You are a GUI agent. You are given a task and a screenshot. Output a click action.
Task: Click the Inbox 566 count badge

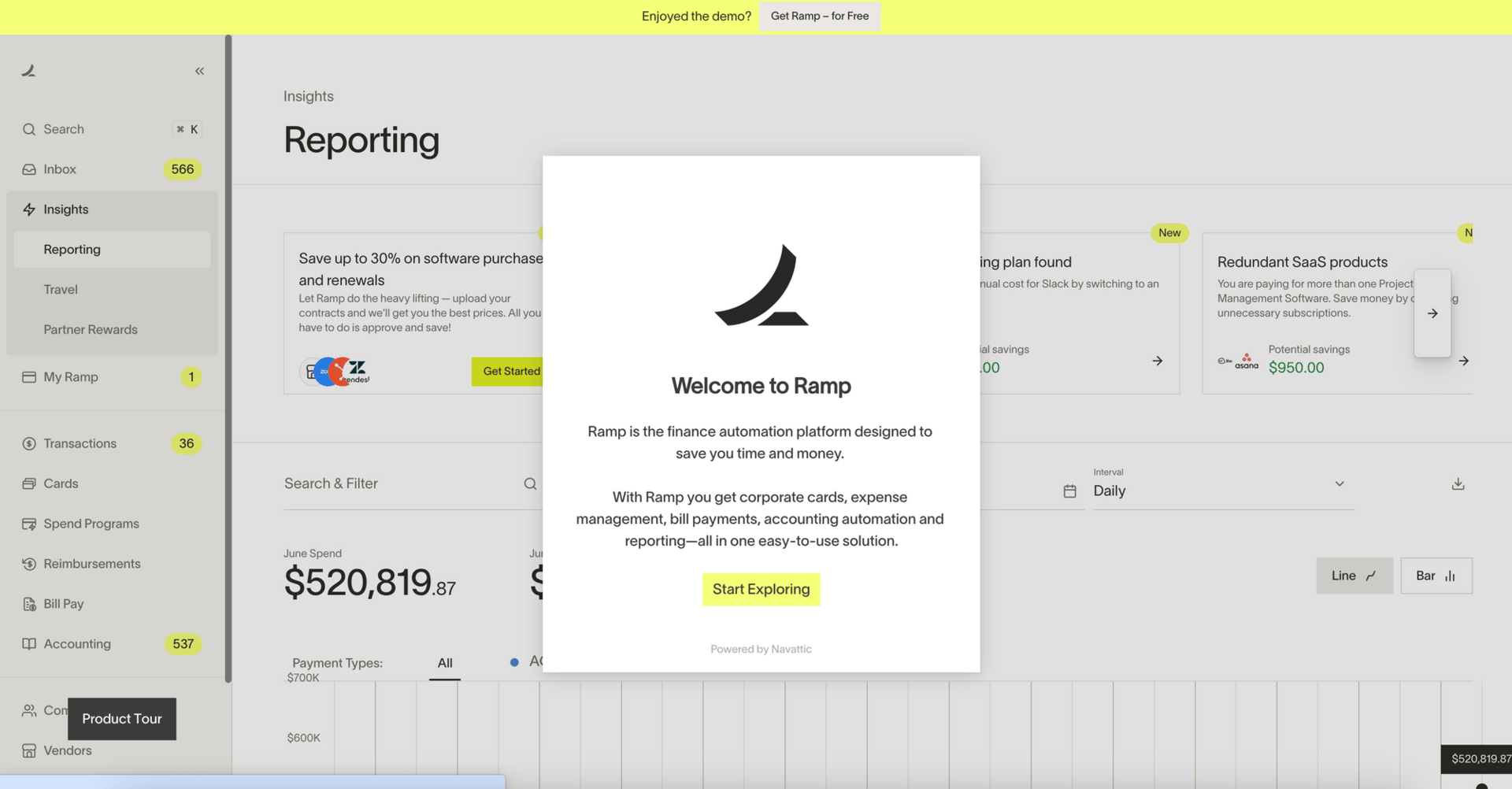click(183, 169)
